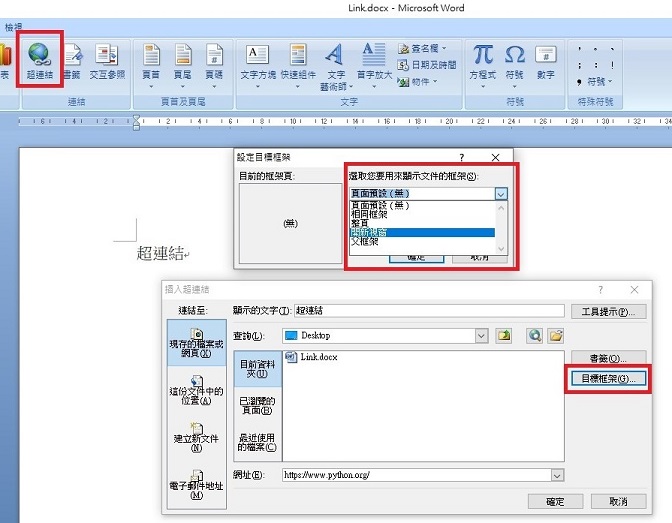
Task: Click the 目標框架 button
Action: [x=608, y=380]
